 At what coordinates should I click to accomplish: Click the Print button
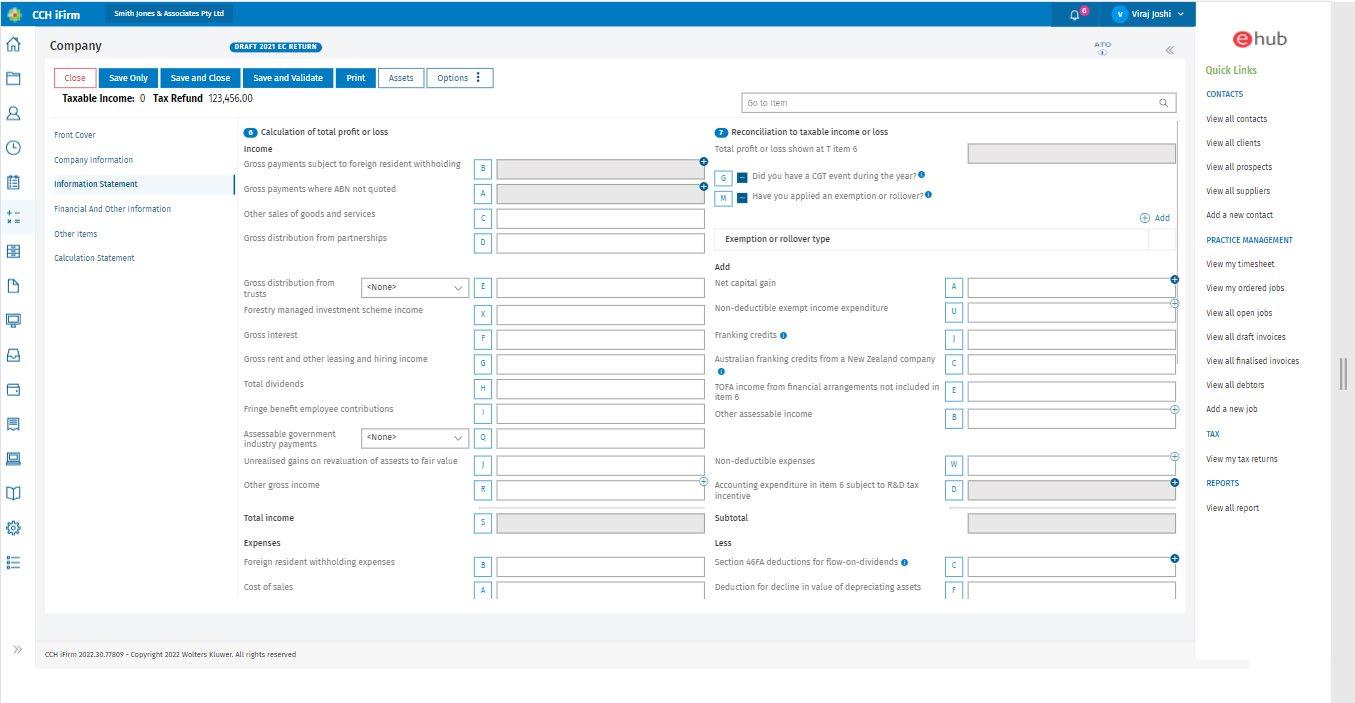pyautogui.click(x=355, y=78)
